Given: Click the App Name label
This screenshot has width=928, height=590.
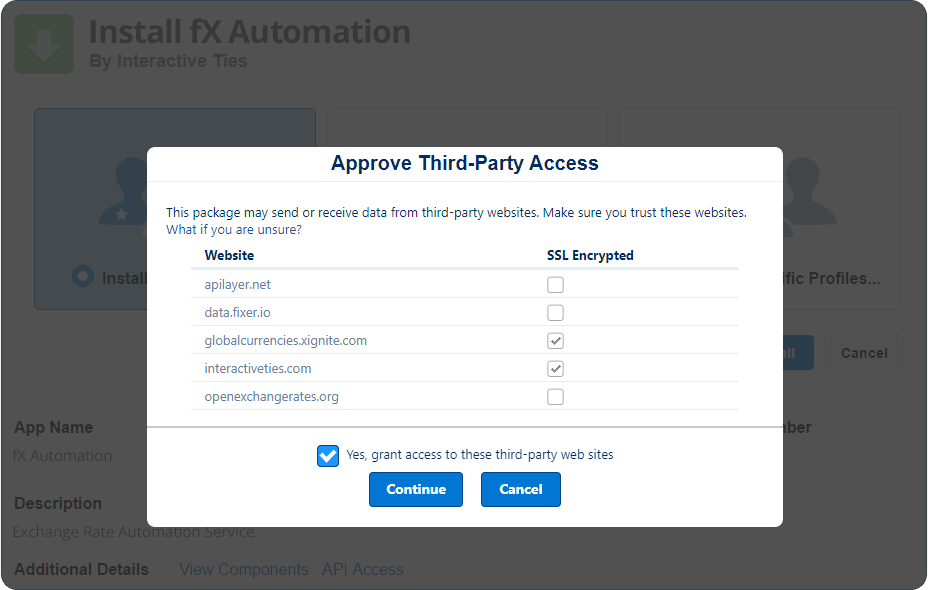Looking at the screenshot, I should tap(53, 427).
